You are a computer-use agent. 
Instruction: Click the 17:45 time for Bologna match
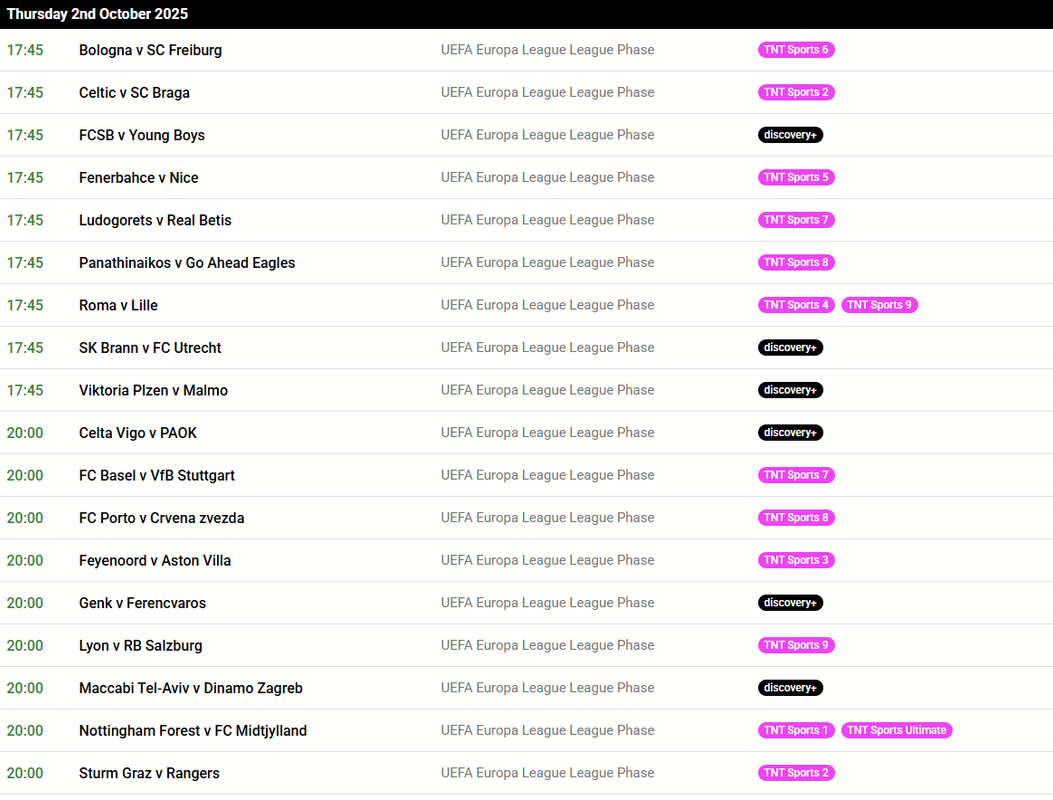pyautogui.click(x=25, y=50)
